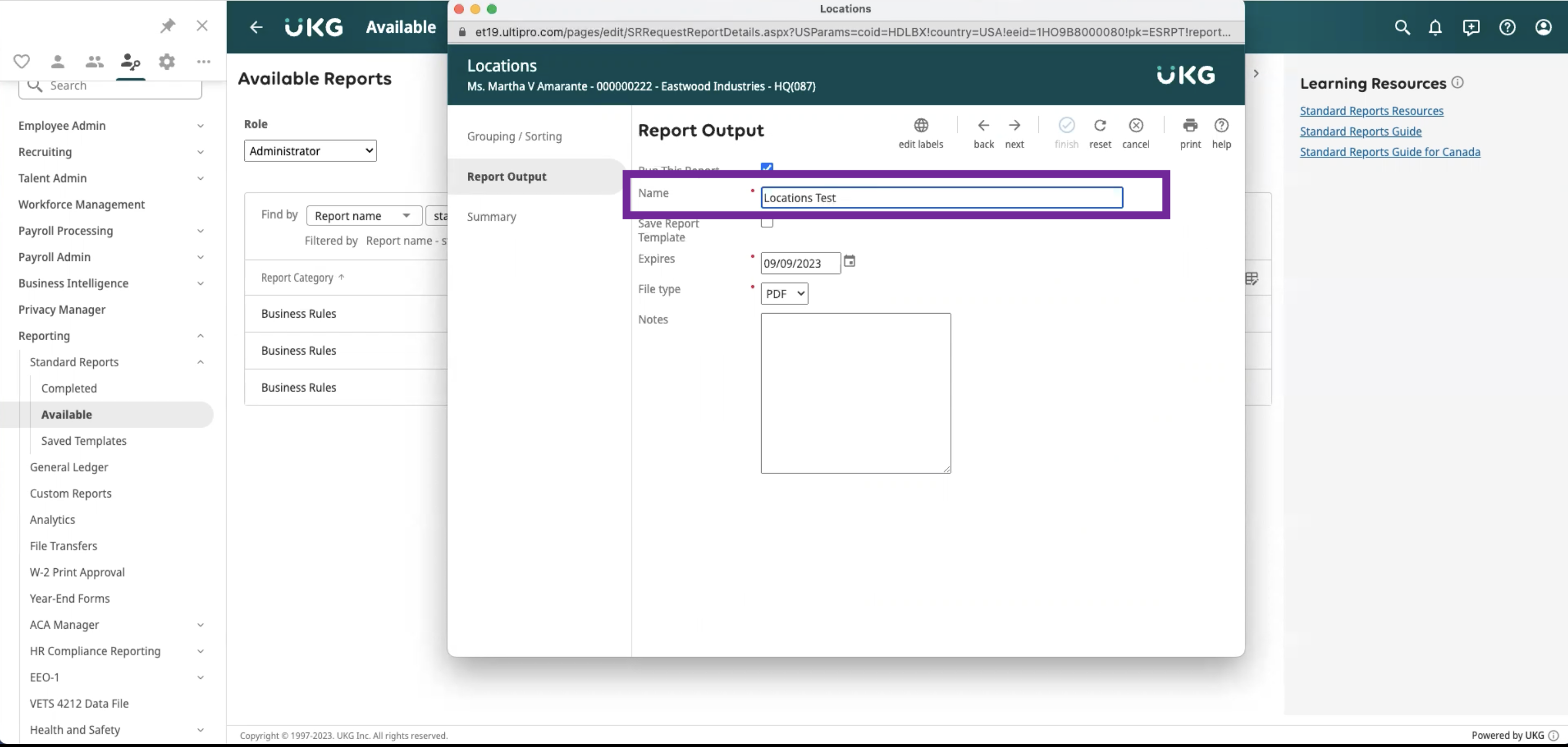
Task: Go back using the back arrow
Action: coord(983,126)
